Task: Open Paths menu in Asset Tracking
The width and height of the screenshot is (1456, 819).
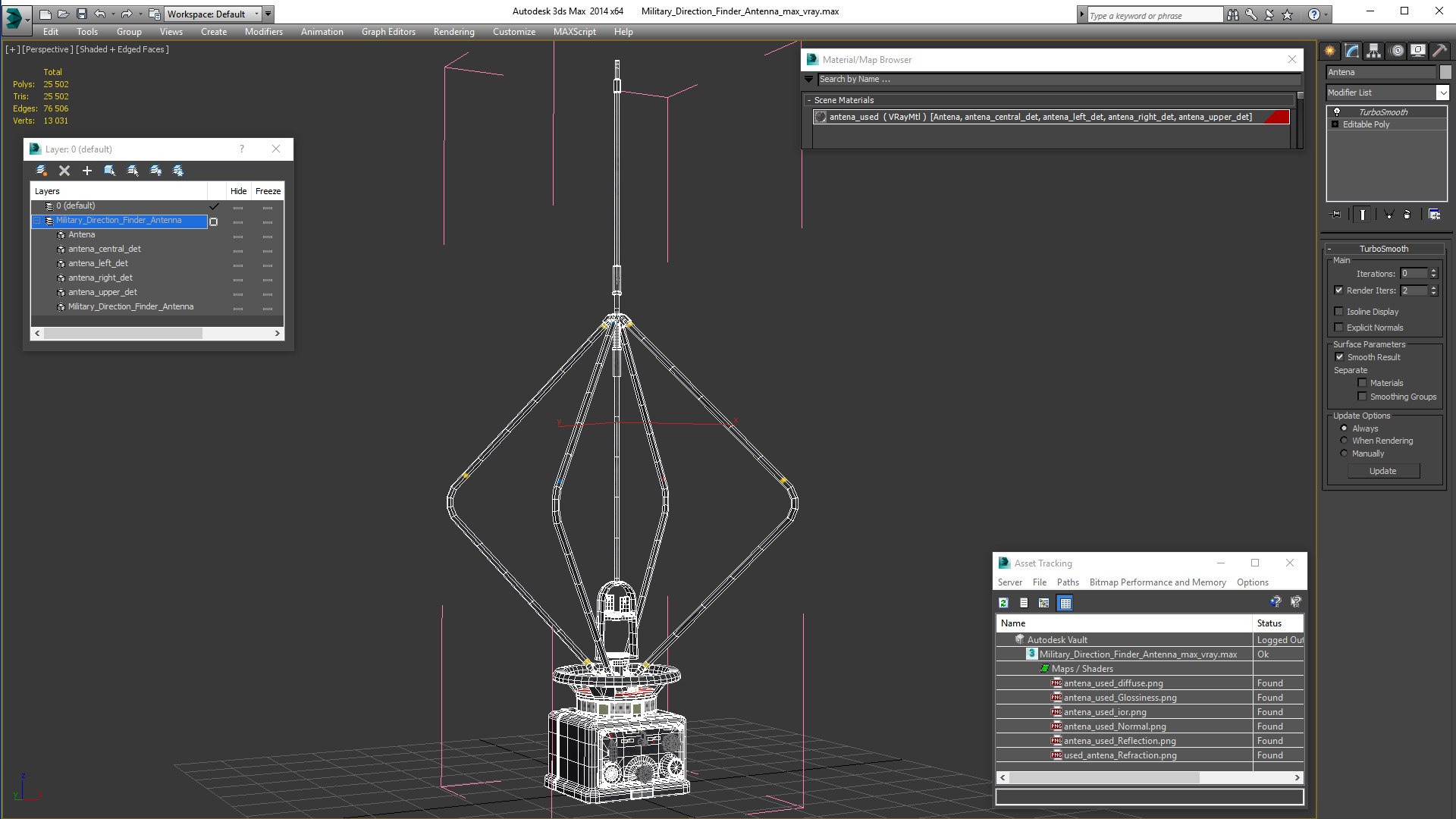Action: click(x=1067, y=582)
